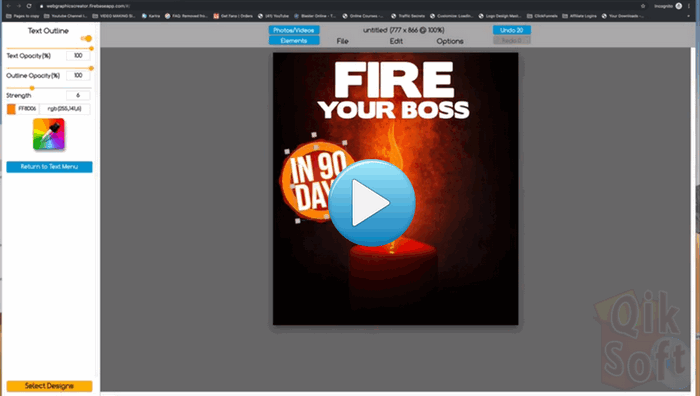
Task: Click the Select Designs button
Action: 49,386
